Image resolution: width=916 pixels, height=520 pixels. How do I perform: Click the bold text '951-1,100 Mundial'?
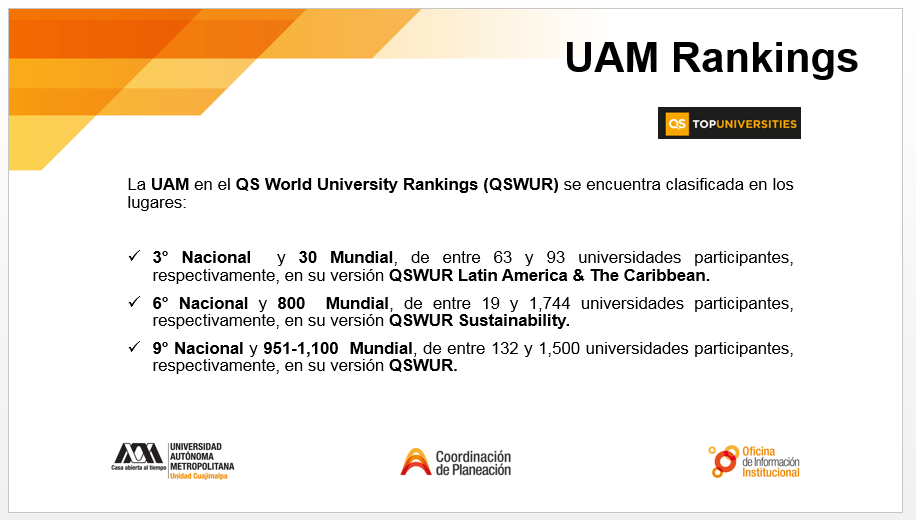(x=338, y=349)
